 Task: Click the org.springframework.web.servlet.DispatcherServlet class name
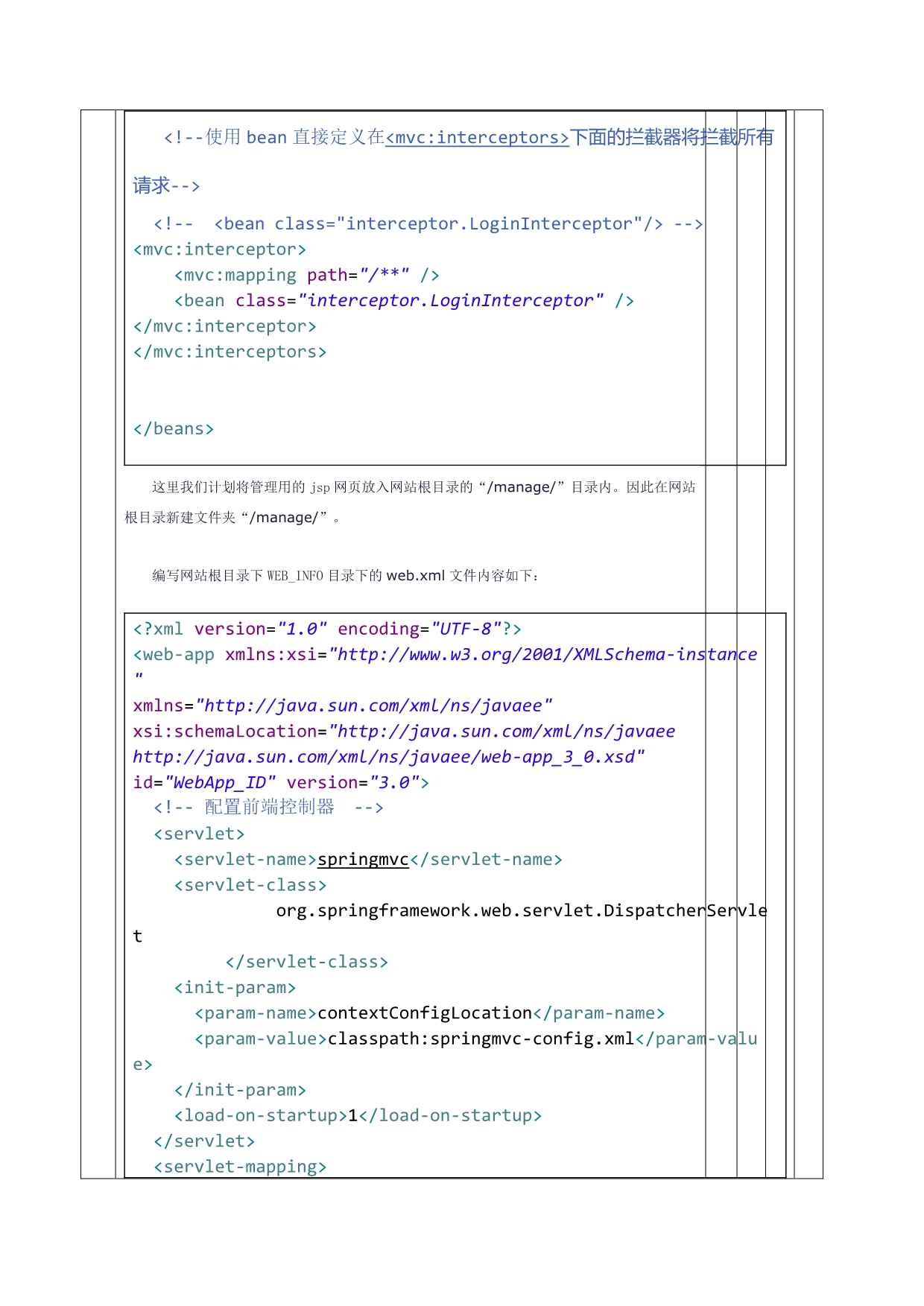pos(520,911)
